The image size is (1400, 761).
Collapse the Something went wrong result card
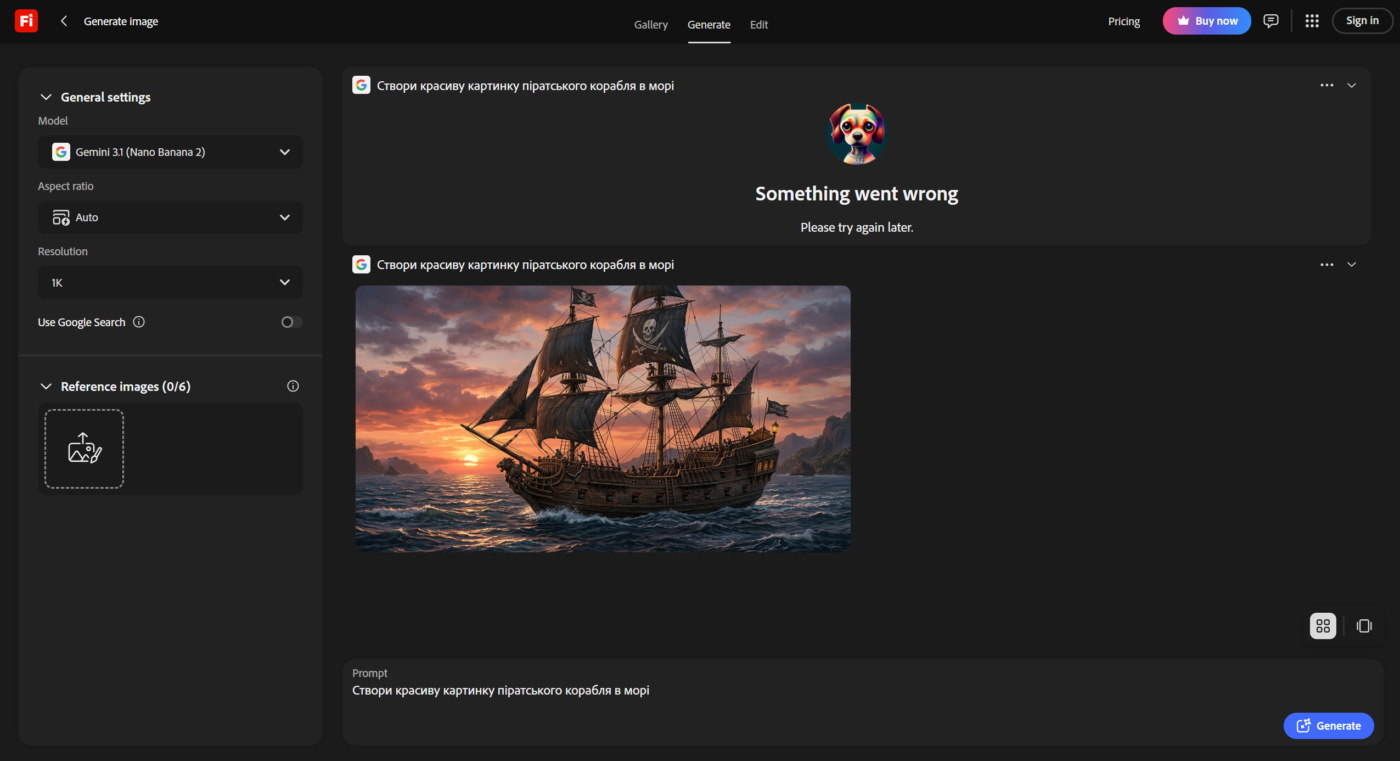coord(1352,85)
